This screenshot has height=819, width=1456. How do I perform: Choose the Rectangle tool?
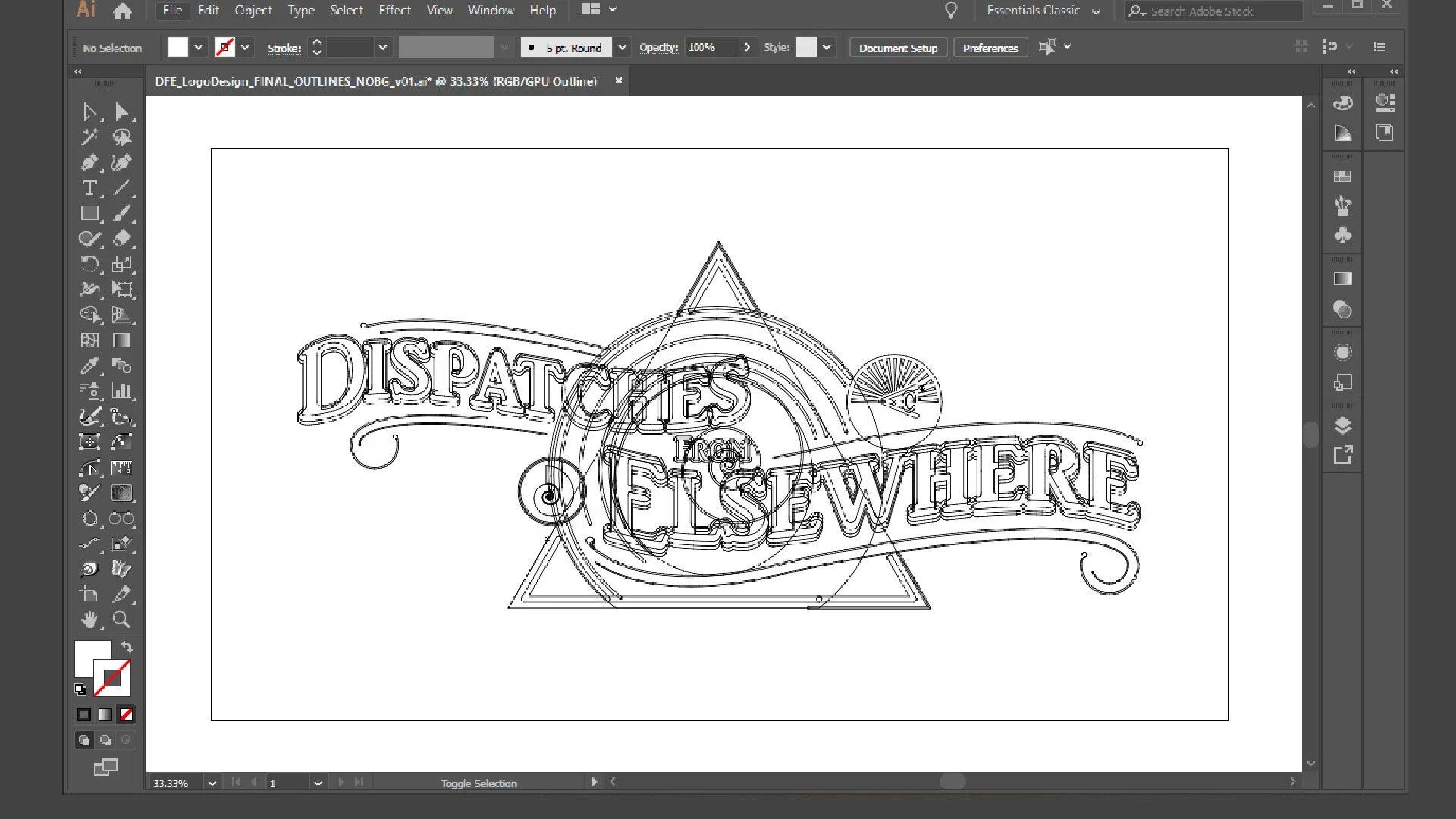point(89,213)
